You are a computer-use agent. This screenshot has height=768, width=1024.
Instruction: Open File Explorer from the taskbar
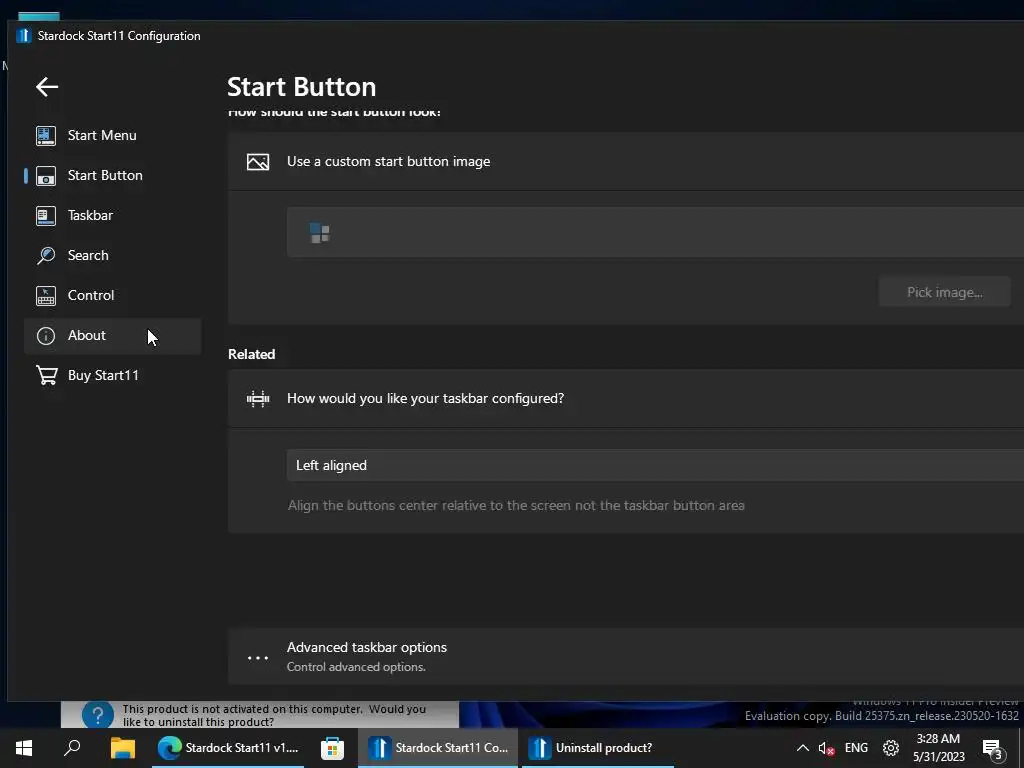(x=122, y=748)
